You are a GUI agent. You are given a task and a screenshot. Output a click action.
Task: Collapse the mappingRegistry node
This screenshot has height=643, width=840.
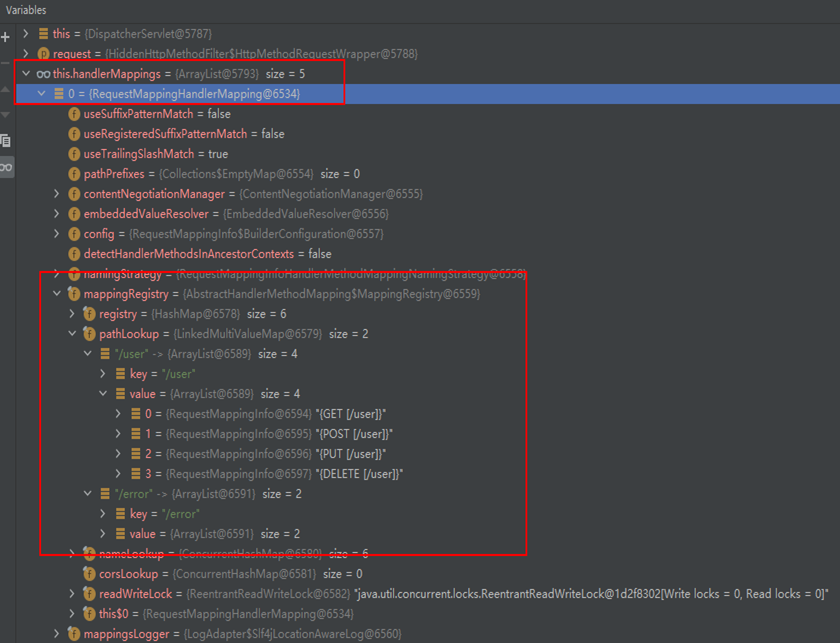pos(57,294)
